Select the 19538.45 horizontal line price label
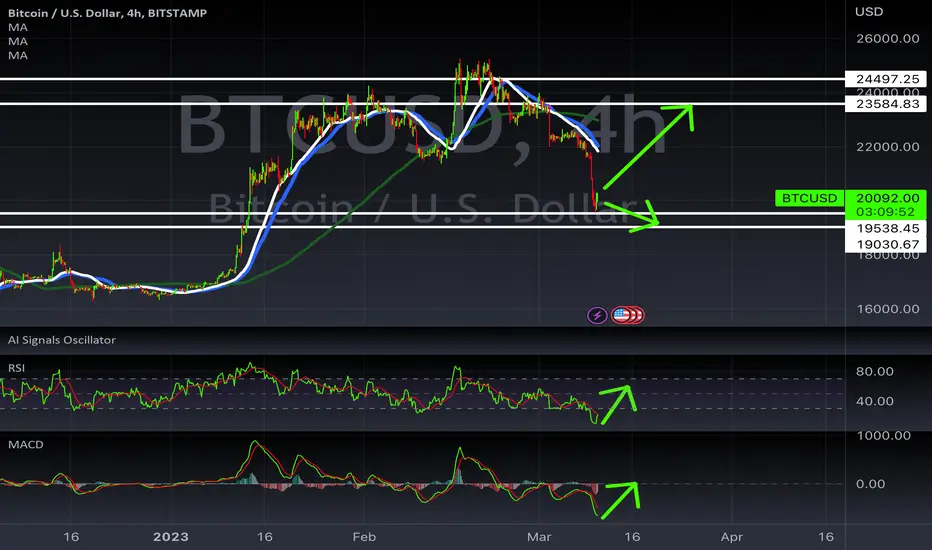This screenshot has height=550, width=932. (886, 228)
